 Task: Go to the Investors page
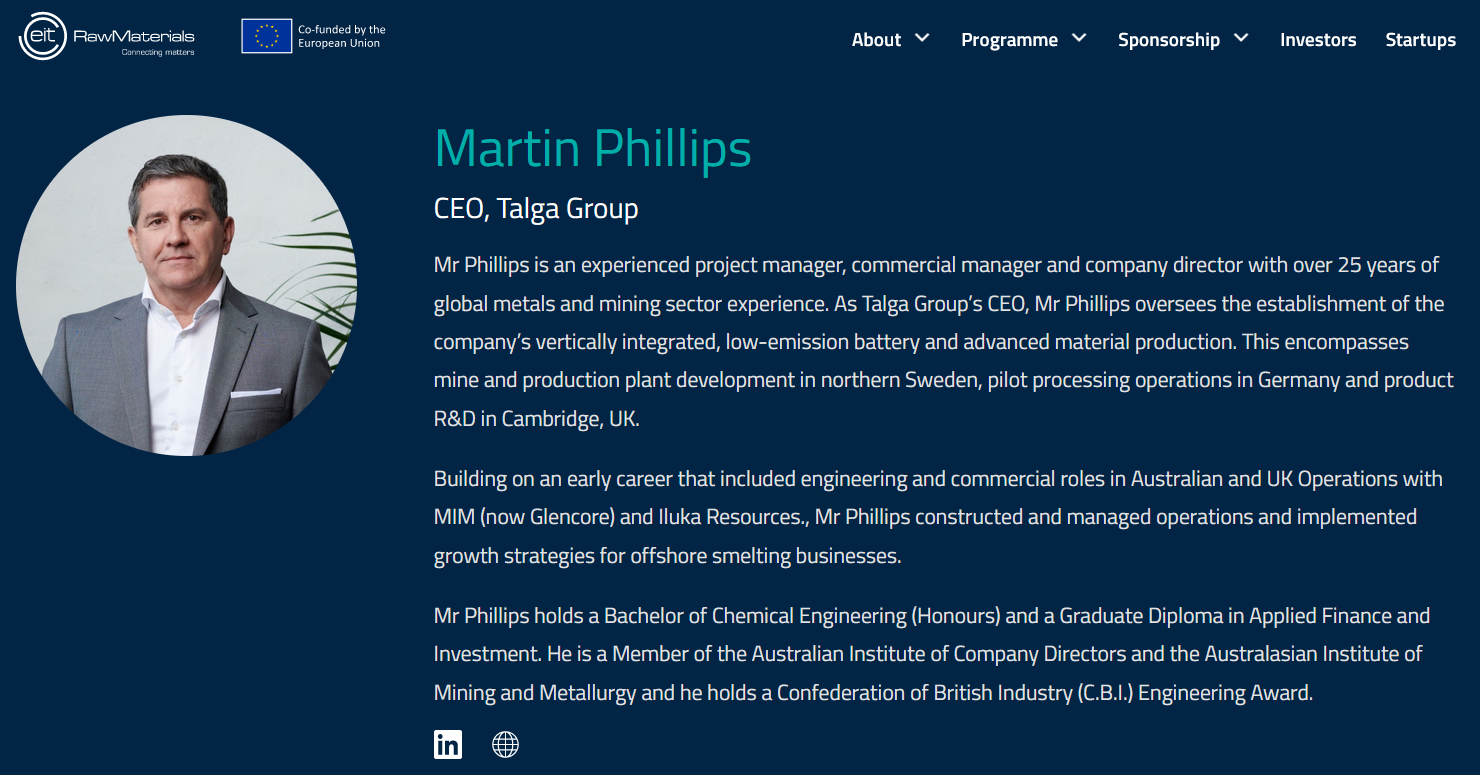tap(1318, 40)
